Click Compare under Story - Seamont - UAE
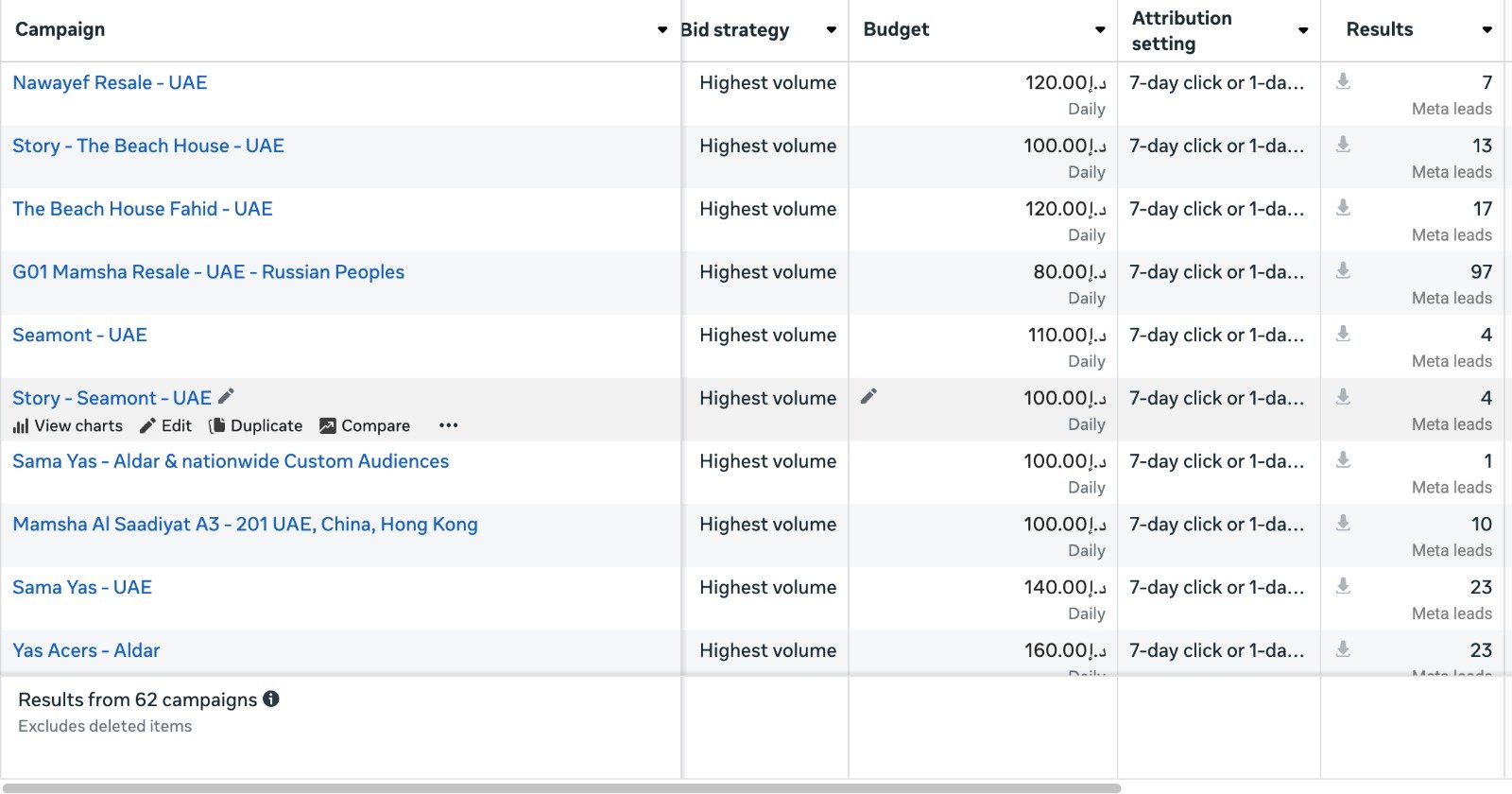 click(x=365, y=426)
